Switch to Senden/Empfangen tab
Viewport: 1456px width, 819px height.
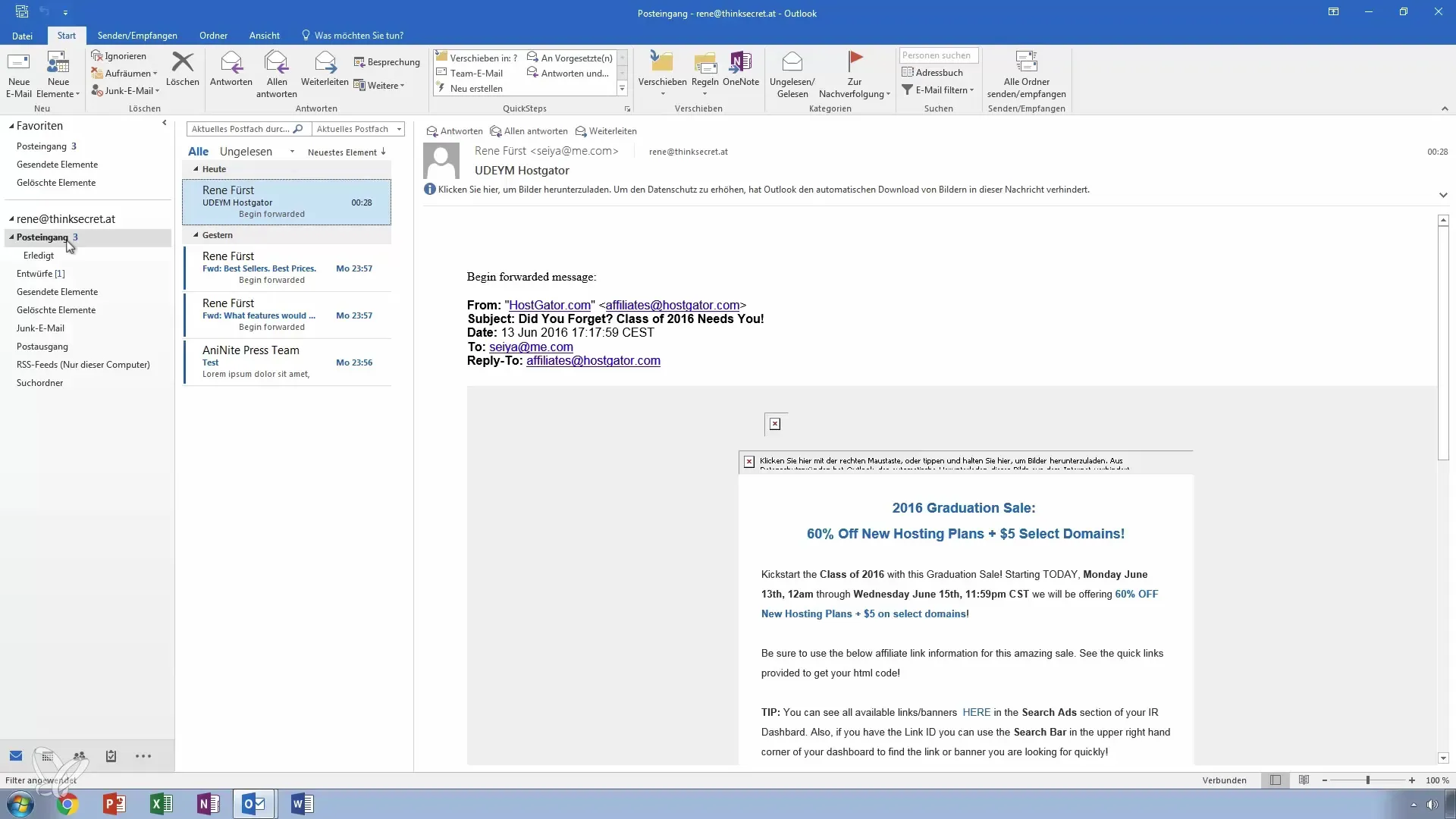pos(137,36)
